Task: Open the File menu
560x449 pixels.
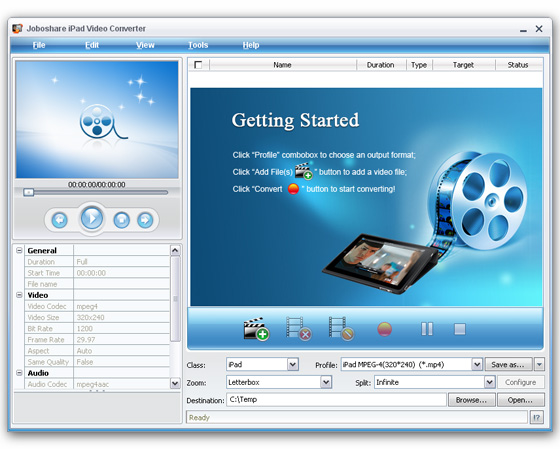Action: coord(39,45)
